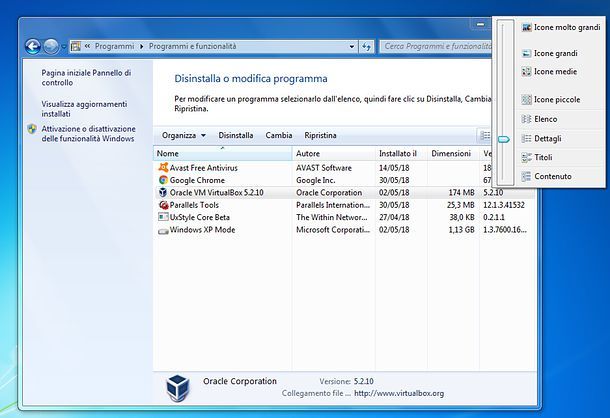Screen dimensions: 610x418
Task: Click the Ripristina toolbar button
Action: pyautogui.click(x=320, y=135)
